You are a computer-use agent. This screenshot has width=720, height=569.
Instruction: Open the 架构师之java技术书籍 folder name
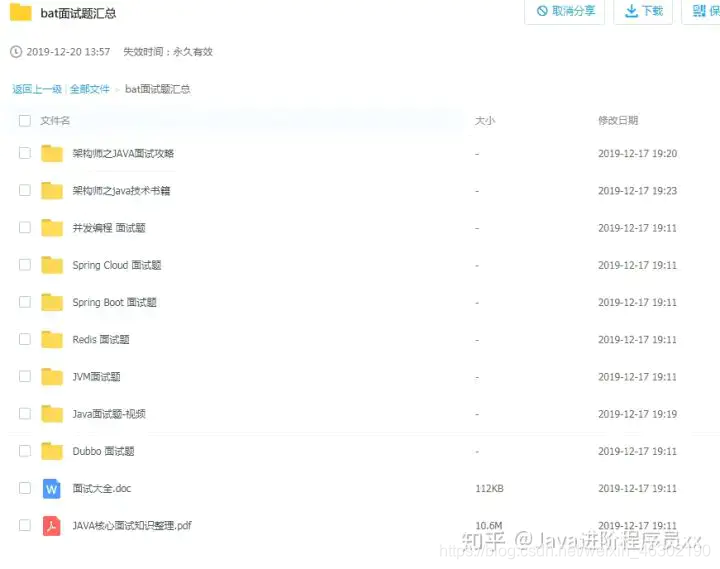(121, 191)
